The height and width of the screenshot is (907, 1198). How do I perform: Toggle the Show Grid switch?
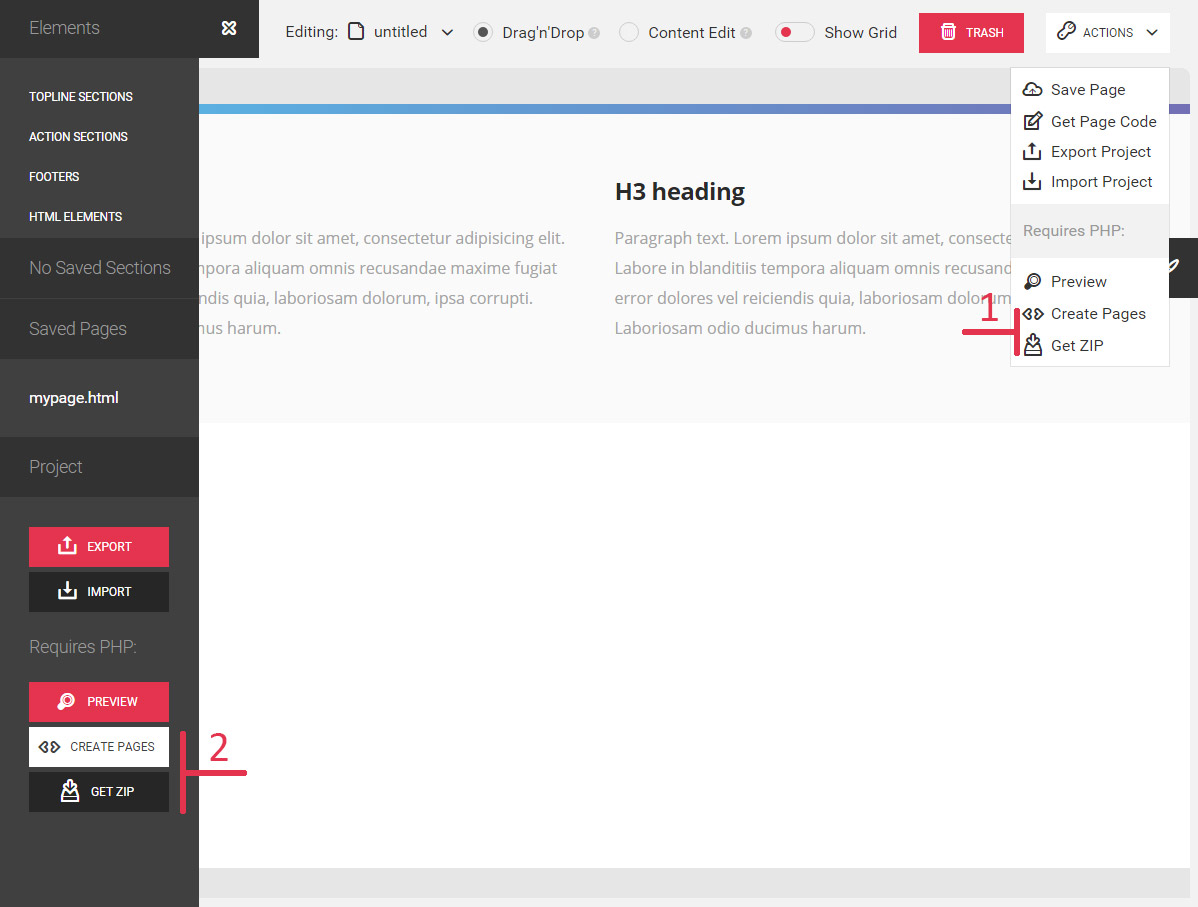pos(794,32)
